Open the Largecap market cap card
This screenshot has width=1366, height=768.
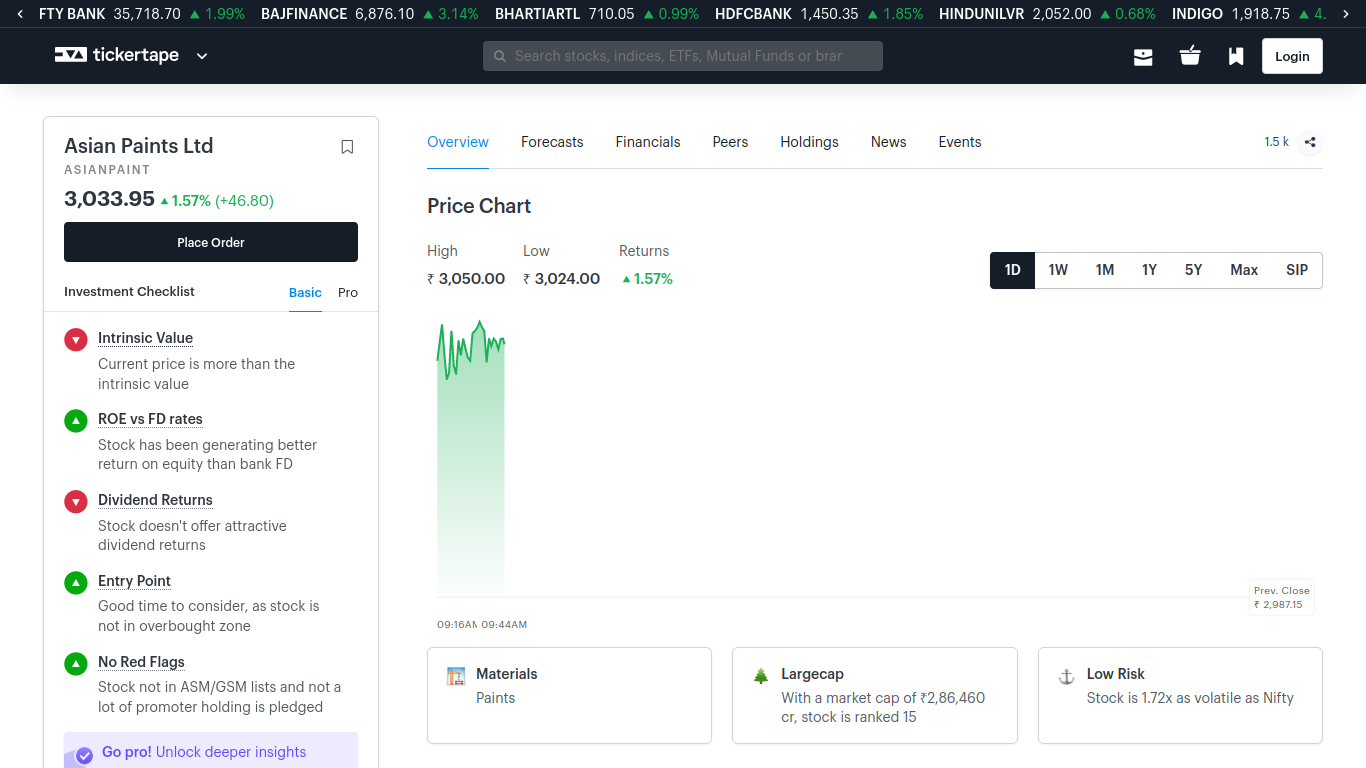click(x=875, y=695)
